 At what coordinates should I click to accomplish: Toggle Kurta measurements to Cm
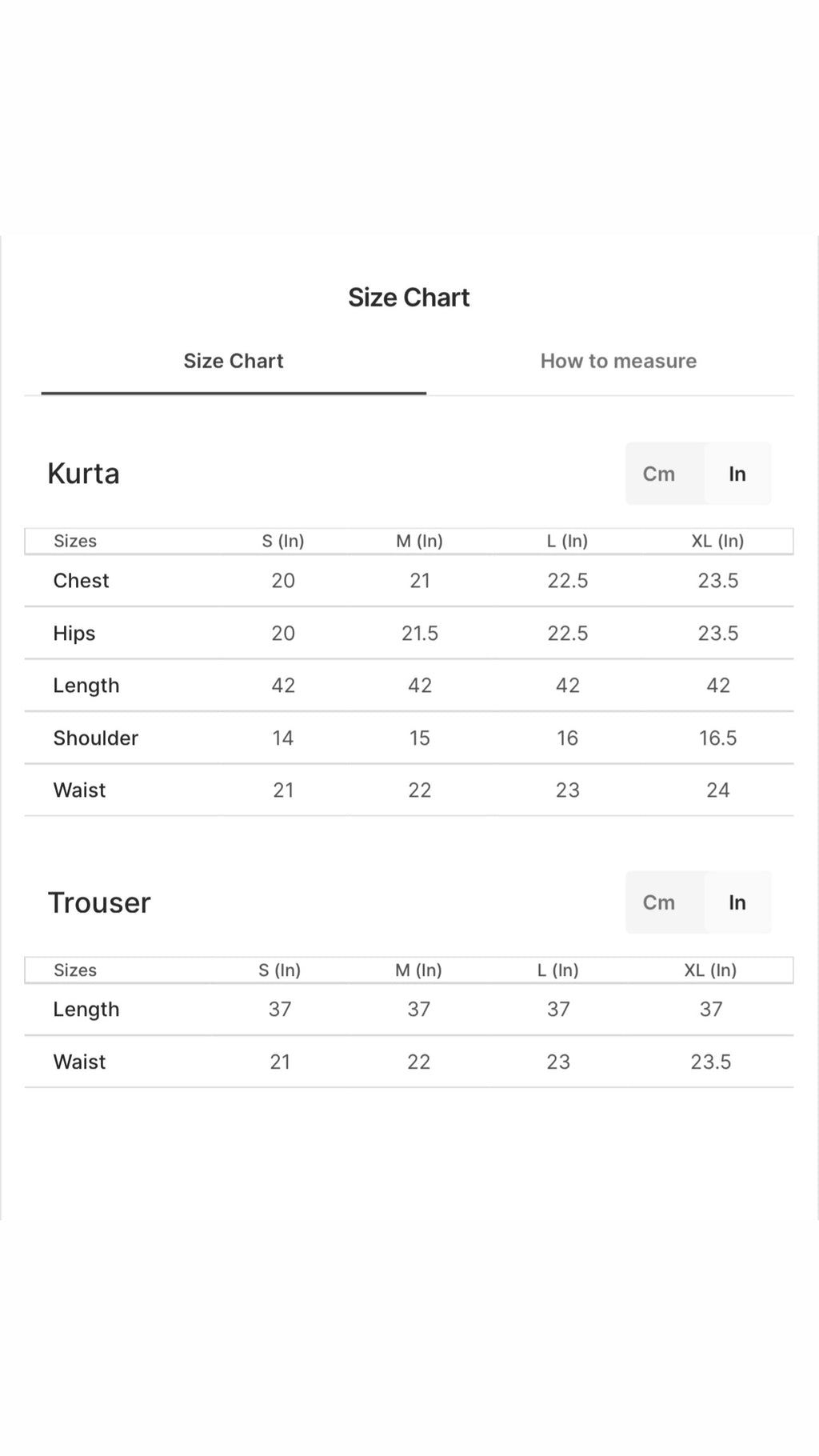[659, 474]
